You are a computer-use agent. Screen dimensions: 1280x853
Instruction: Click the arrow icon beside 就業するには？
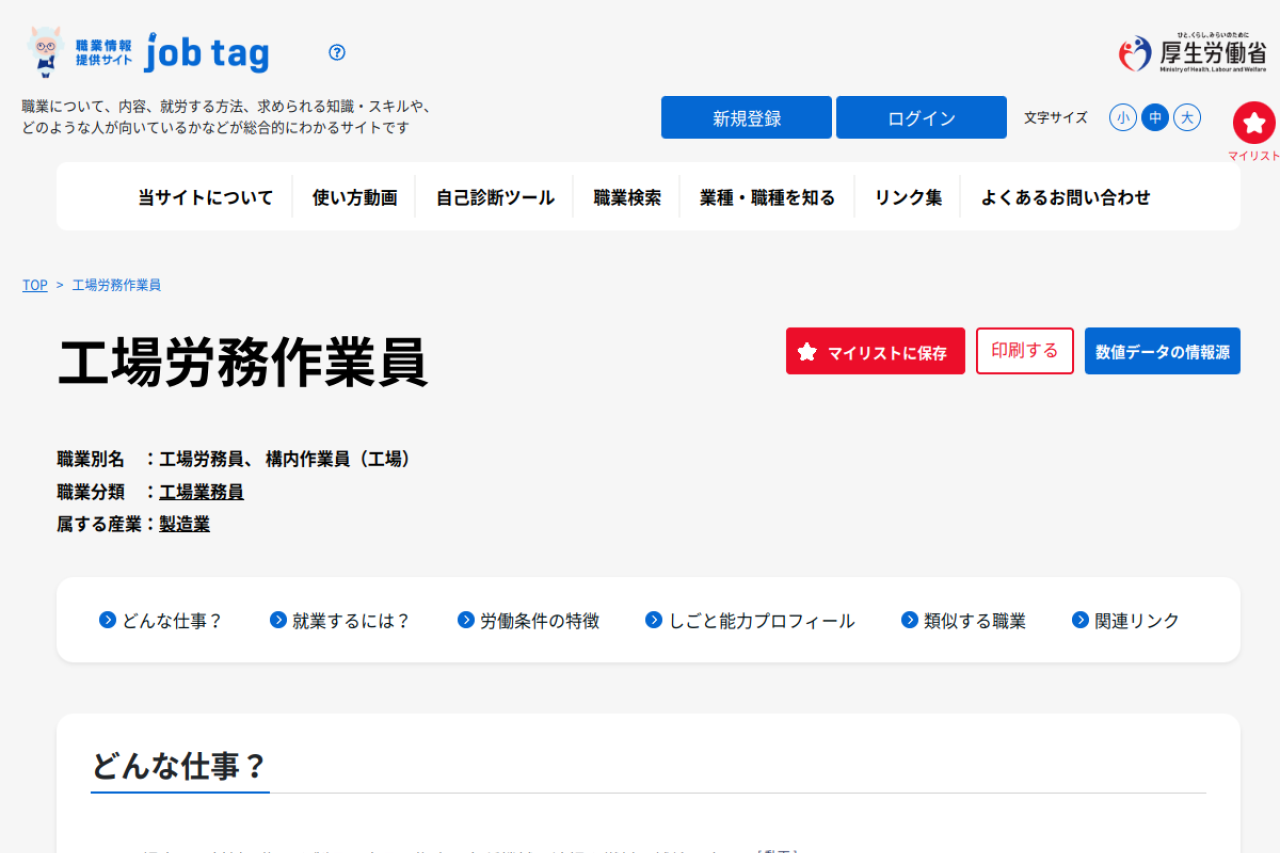tap(278, 620)
